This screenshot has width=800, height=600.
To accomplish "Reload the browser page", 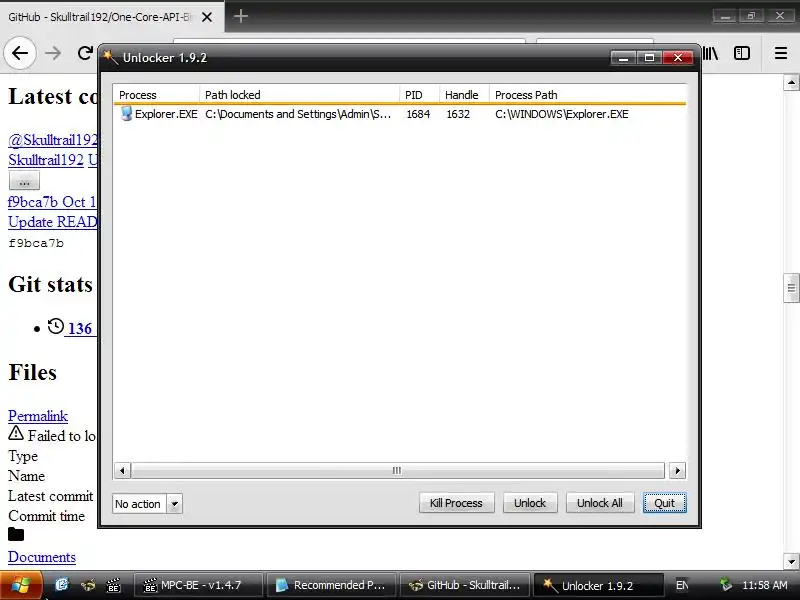I will [x=85, y=53].
